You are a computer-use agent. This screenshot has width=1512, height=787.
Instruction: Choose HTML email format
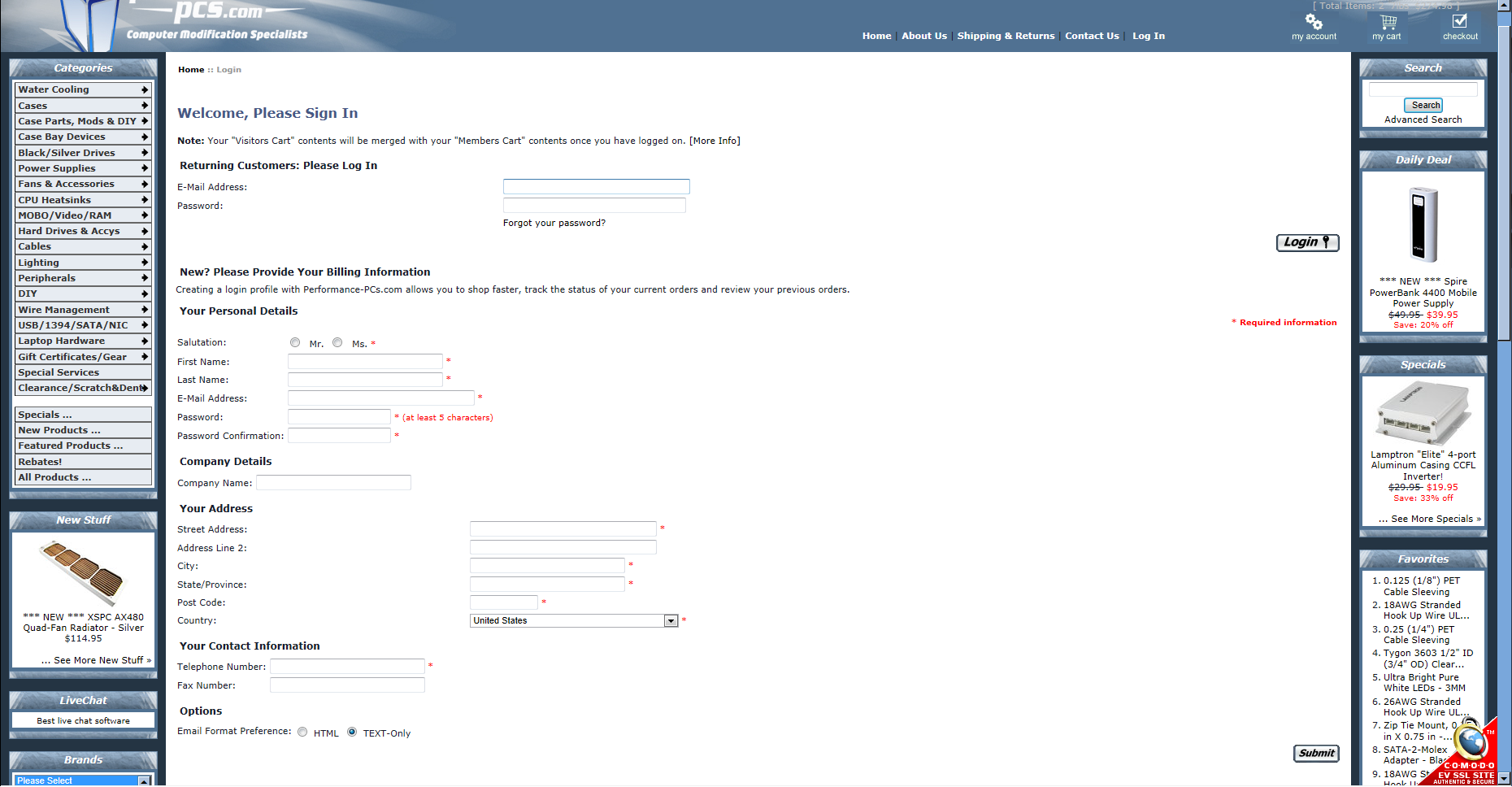[x=302, y=732]
